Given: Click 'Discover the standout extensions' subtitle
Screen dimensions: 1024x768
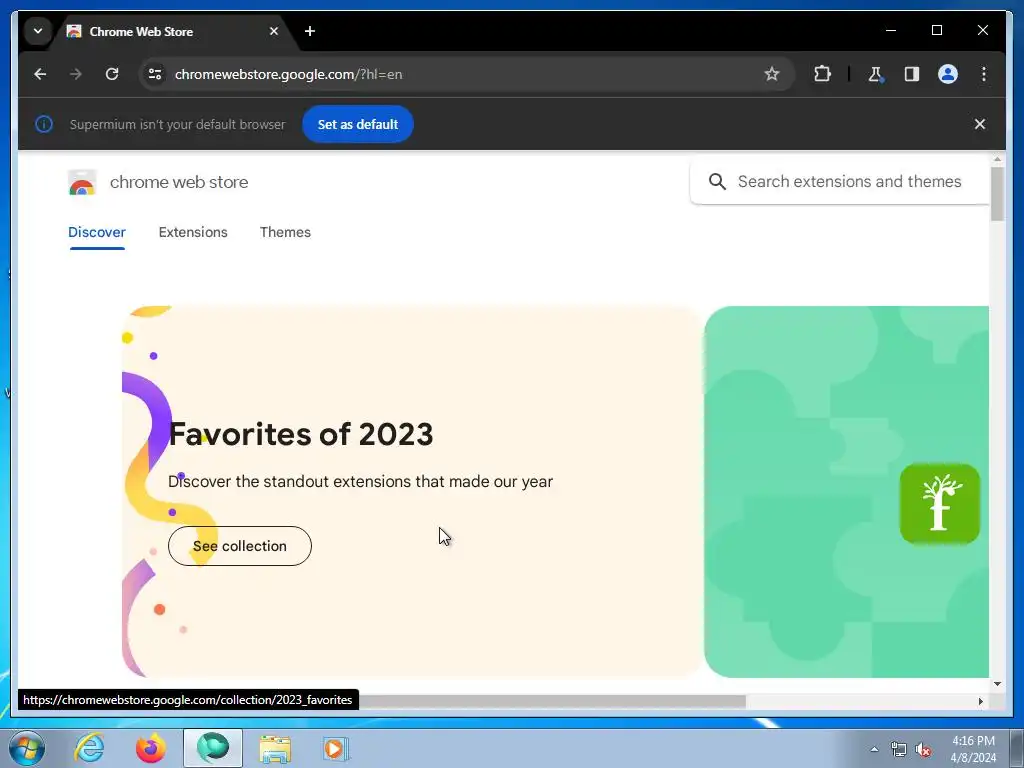Looking at the screenshot, I should coord(360,481).
